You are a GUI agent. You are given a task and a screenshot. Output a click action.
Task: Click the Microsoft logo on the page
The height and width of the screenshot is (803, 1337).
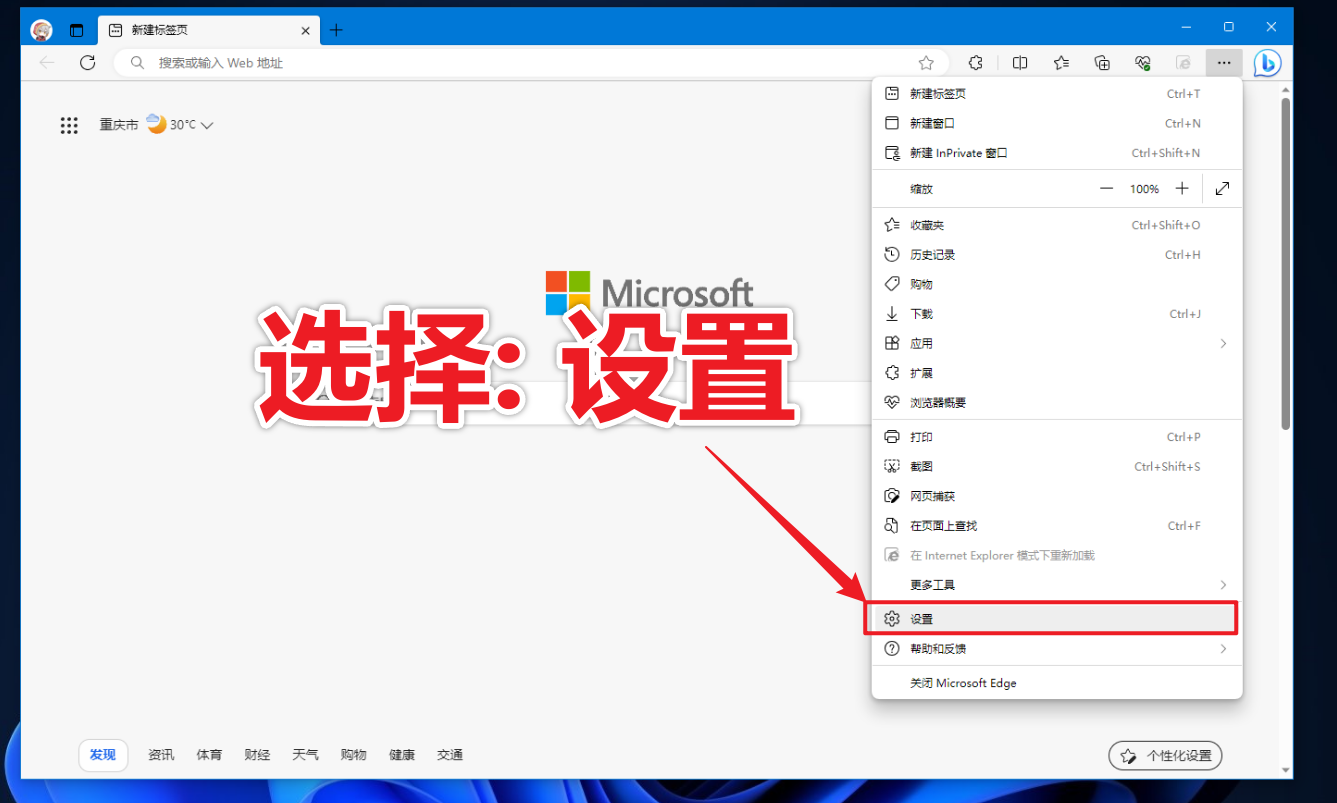pyautogui.click(x=649, y=293)
